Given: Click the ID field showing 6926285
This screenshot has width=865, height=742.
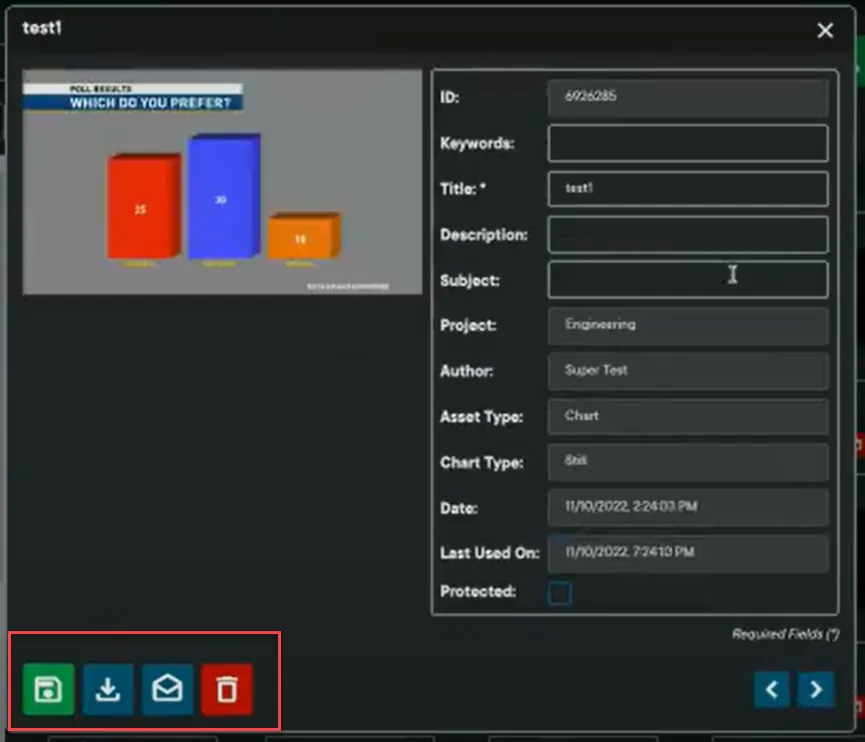Looking at the screenshot, I should coord(687,98).
